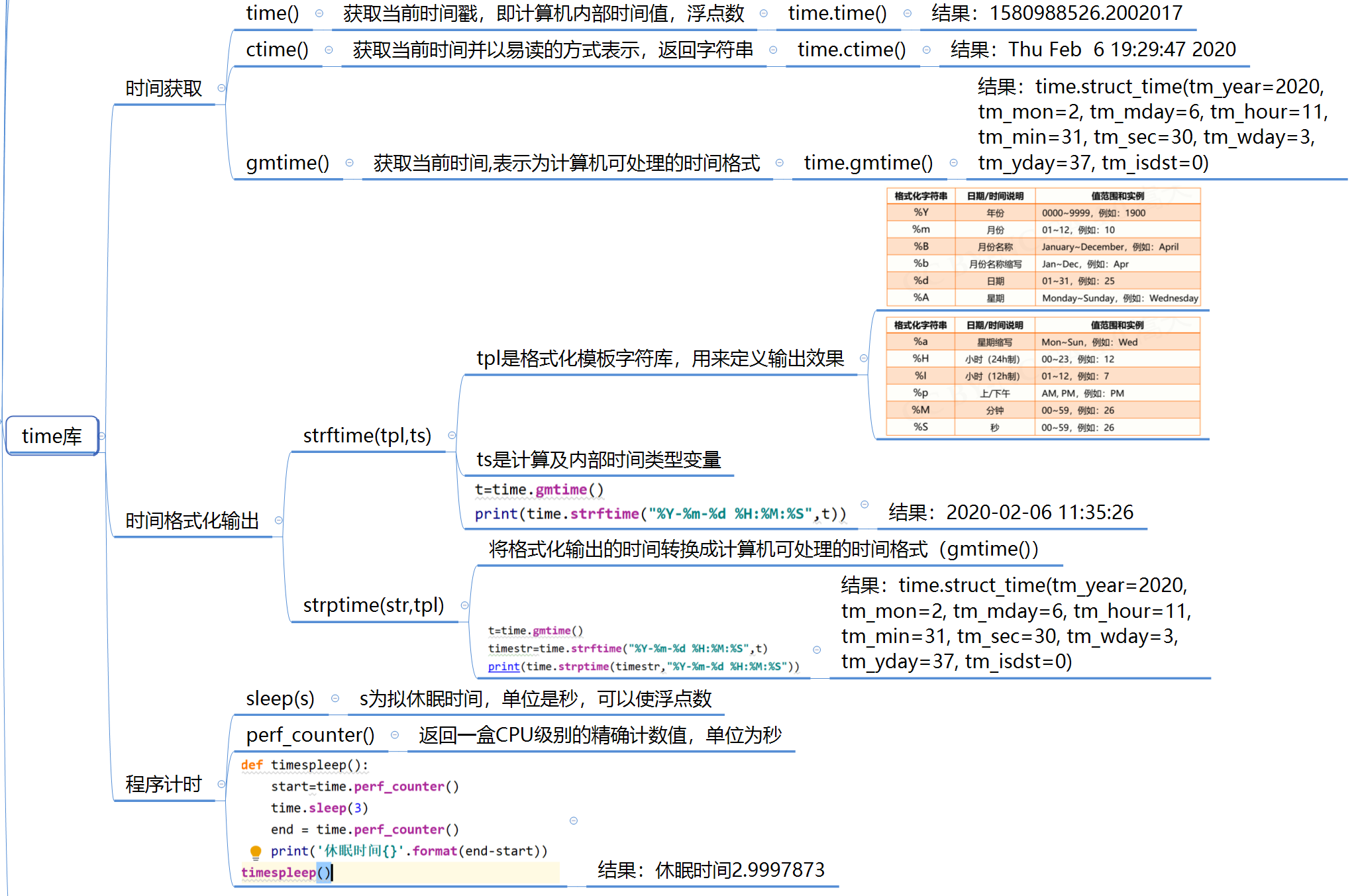Collapse the circle after sleep(s) node
Image resolution: width=1358 pixels, height=896 pixels.
click(334, 699)
